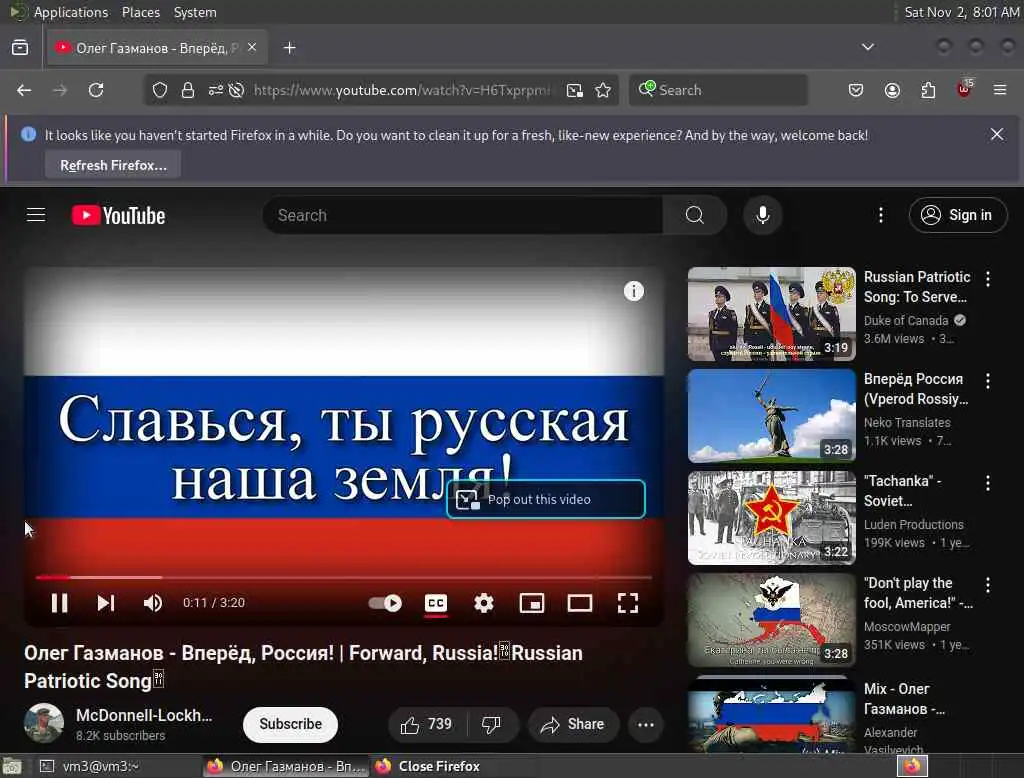Open "Don't play the fool, America!" video

(771, 619)
